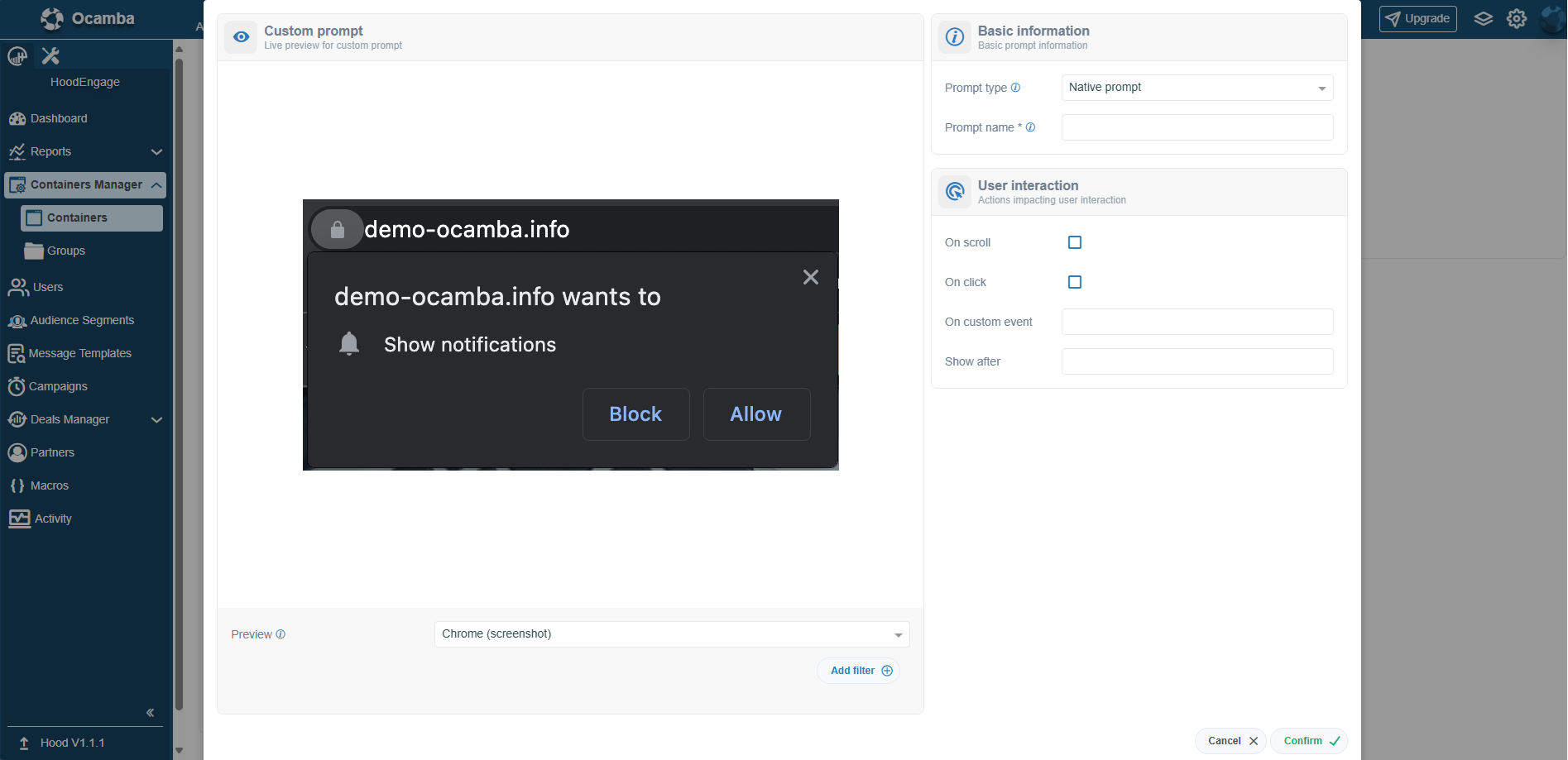Viewport: 1568px width, 760px height.
Task: Select Containers in the sidebar
Action: (91, 217)
